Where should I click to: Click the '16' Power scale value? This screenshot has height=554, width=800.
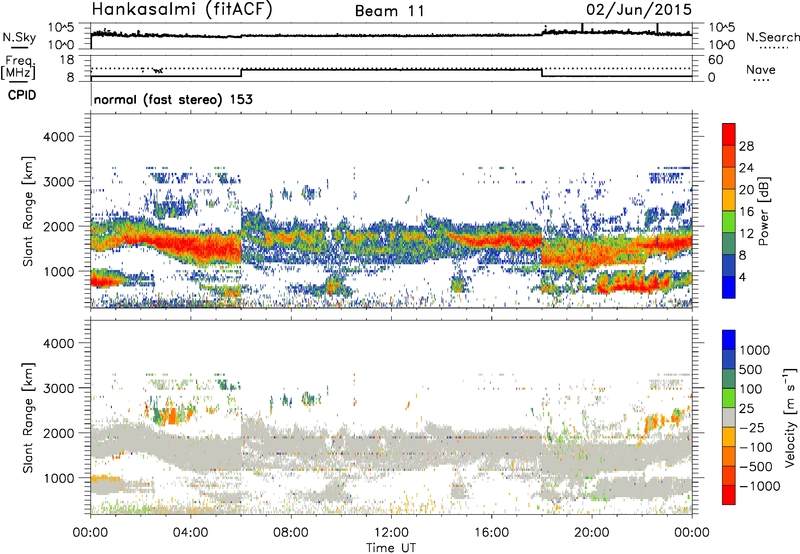tap(746, 212)
